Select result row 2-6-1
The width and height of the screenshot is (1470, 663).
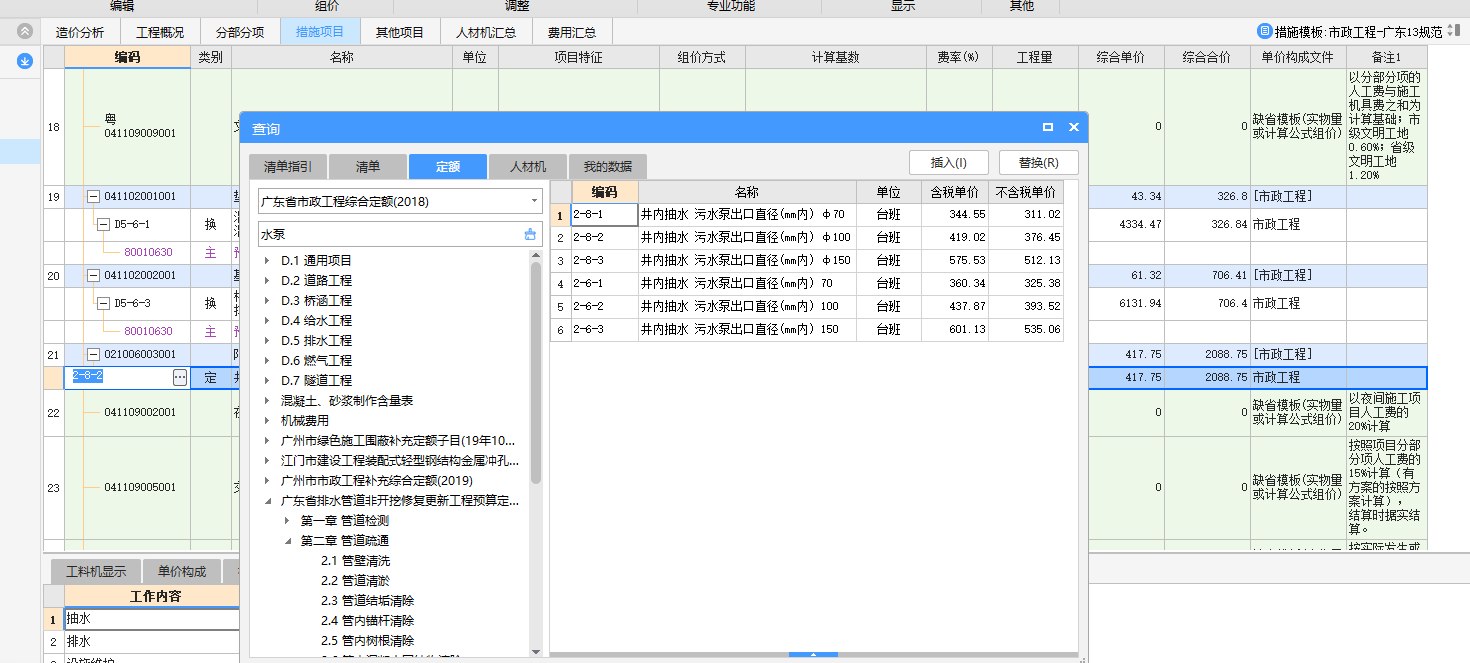(807, 283)
